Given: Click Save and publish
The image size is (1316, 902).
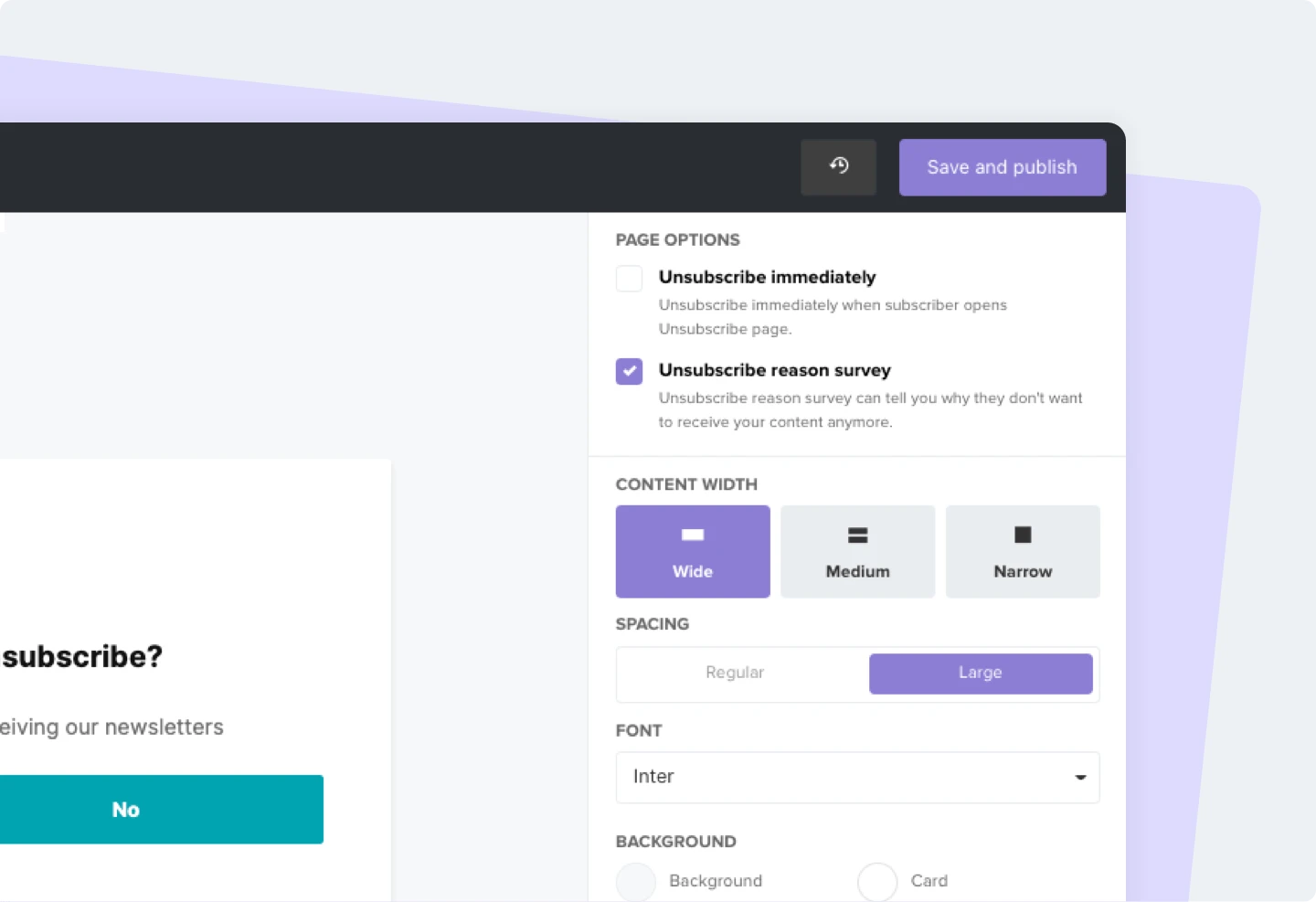Looking at the screenshot, I should coord(1003,167).
